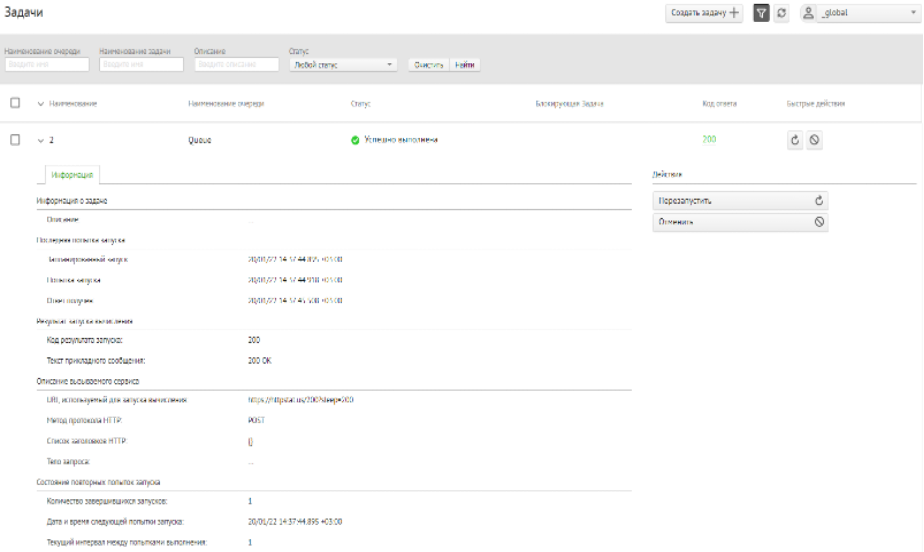Click the 'Наименование очереди' column header
Screen dimensions: 924x552
pyautogui.click(x=226, y=104)
